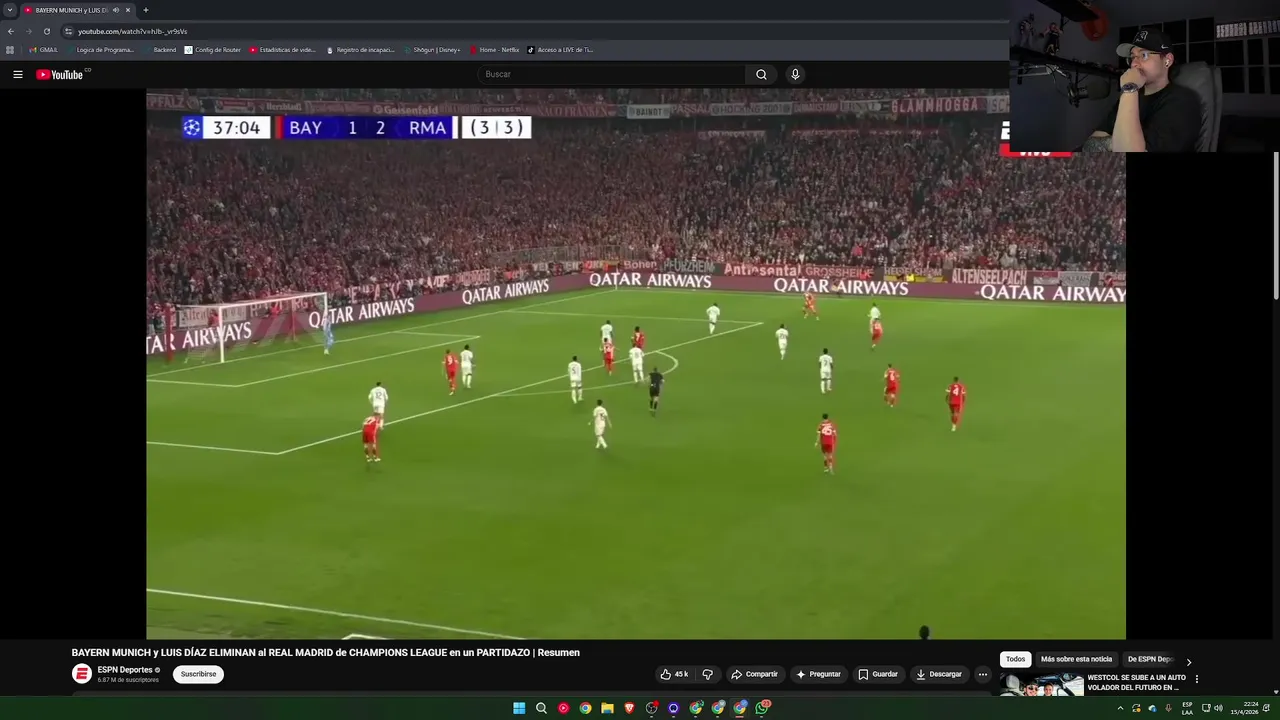Open the apps grid bookmark icon
The height and width of the screenshot is (720, 1280).
(10, 50)
